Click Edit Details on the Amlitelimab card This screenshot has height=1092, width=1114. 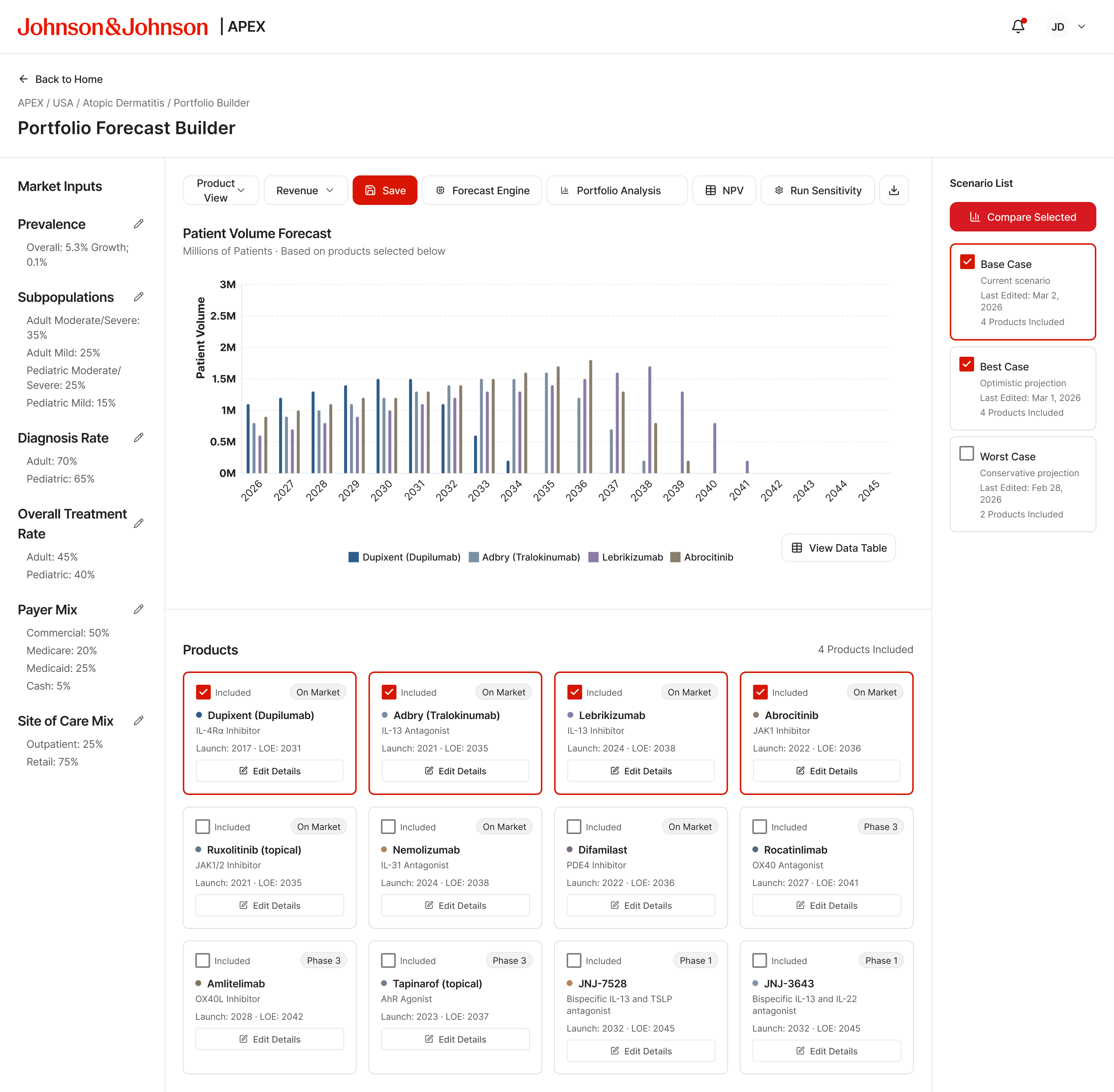[x=269, y=1039]
